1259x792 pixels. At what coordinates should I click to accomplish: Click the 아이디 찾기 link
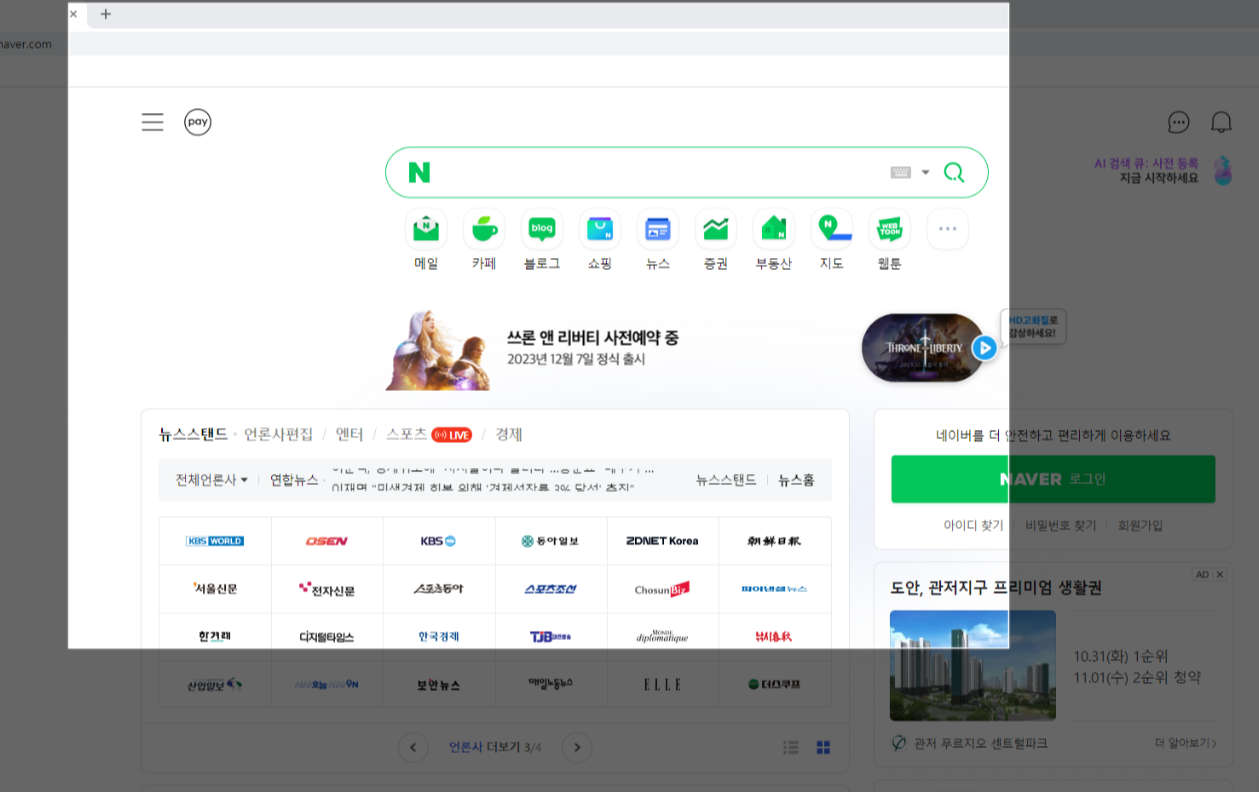coord(973,525)
